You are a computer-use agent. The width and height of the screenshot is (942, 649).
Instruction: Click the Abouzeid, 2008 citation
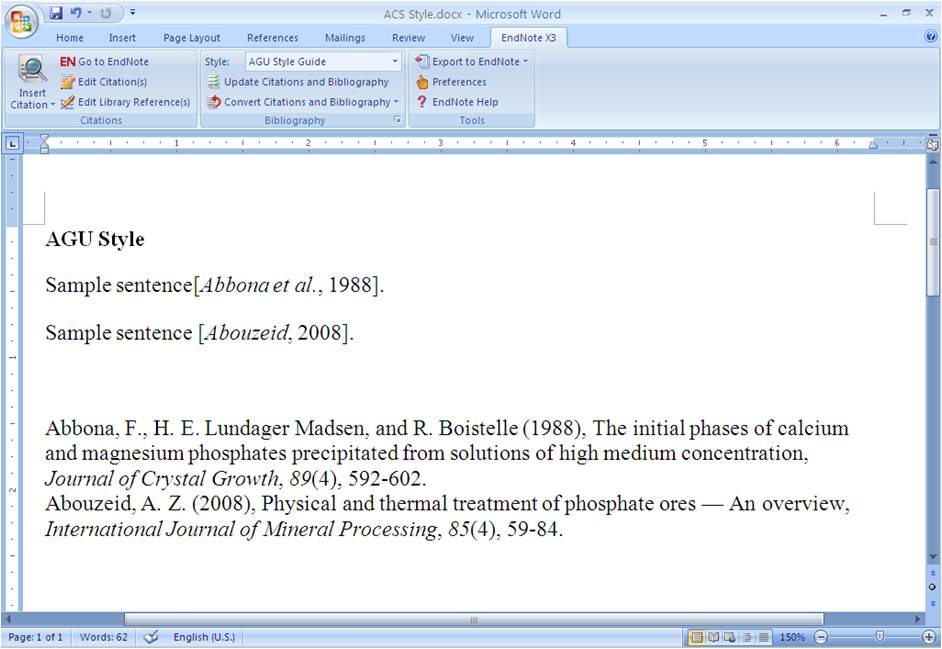coord(273,332)
